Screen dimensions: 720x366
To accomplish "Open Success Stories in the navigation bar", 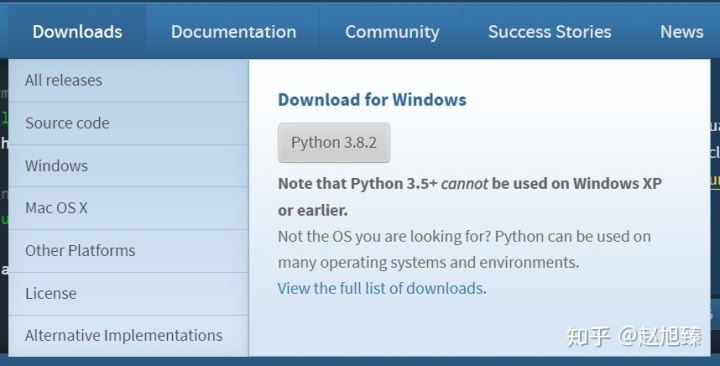I will tap(550, 32).
